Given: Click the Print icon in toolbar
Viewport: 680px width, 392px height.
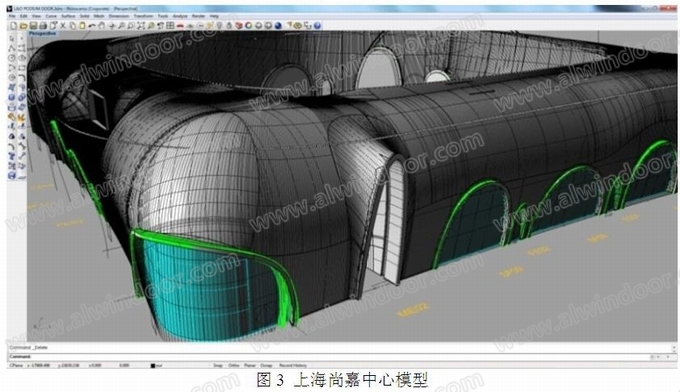Looking at the screenshot, I should [x=43, y=26].
